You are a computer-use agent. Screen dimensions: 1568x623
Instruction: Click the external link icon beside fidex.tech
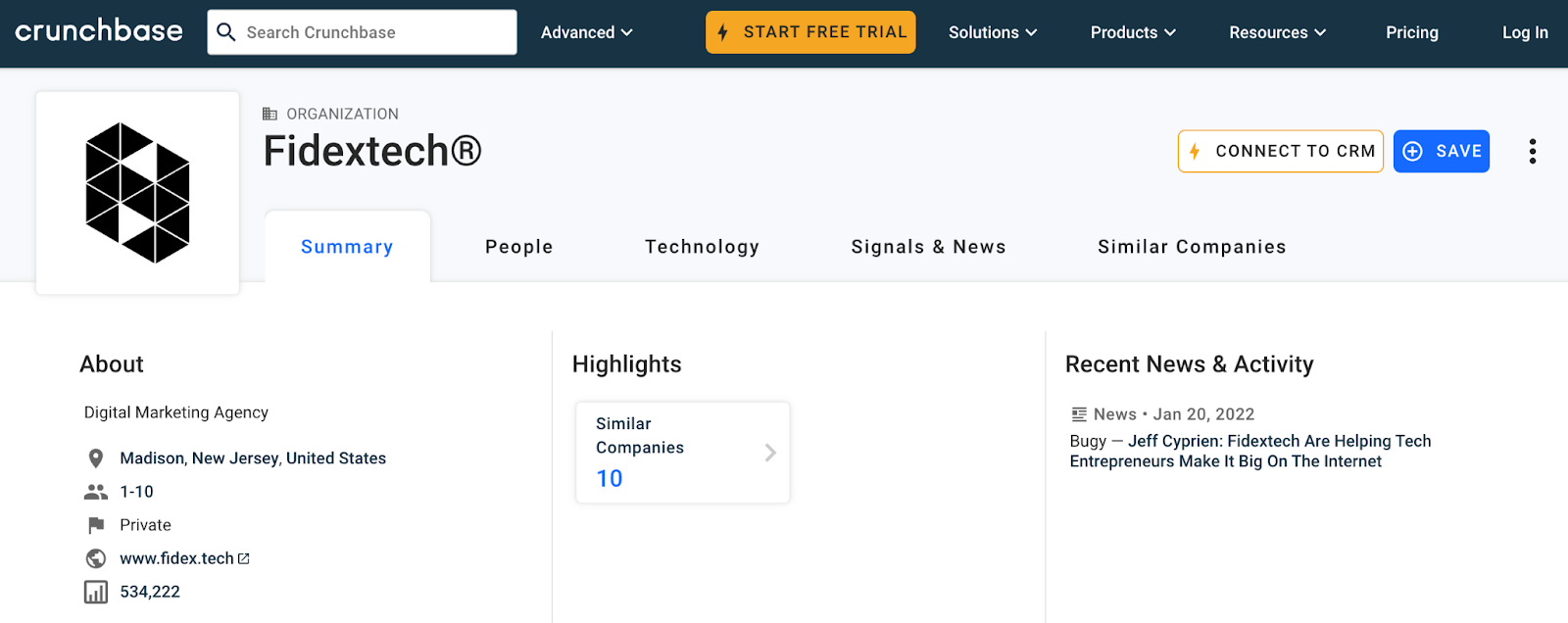244,558
